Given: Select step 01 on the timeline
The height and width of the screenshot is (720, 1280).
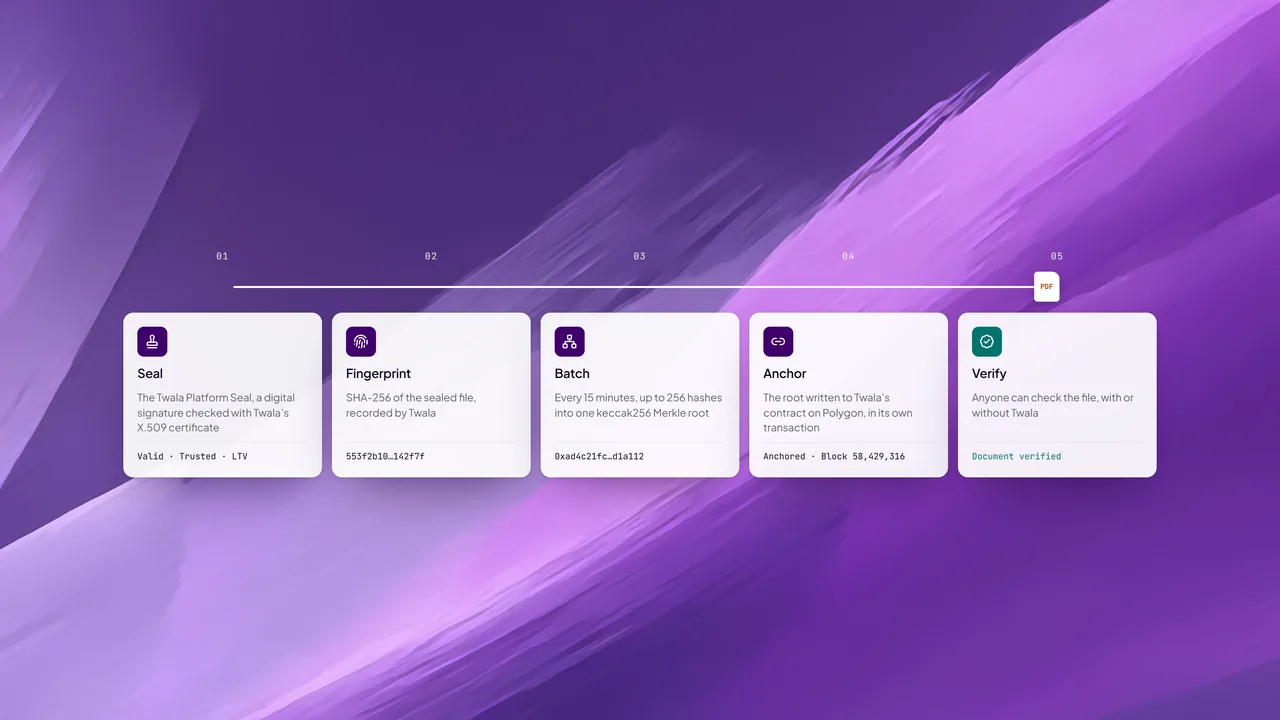Looking at the screenshot, I should [x=222, y=257].
